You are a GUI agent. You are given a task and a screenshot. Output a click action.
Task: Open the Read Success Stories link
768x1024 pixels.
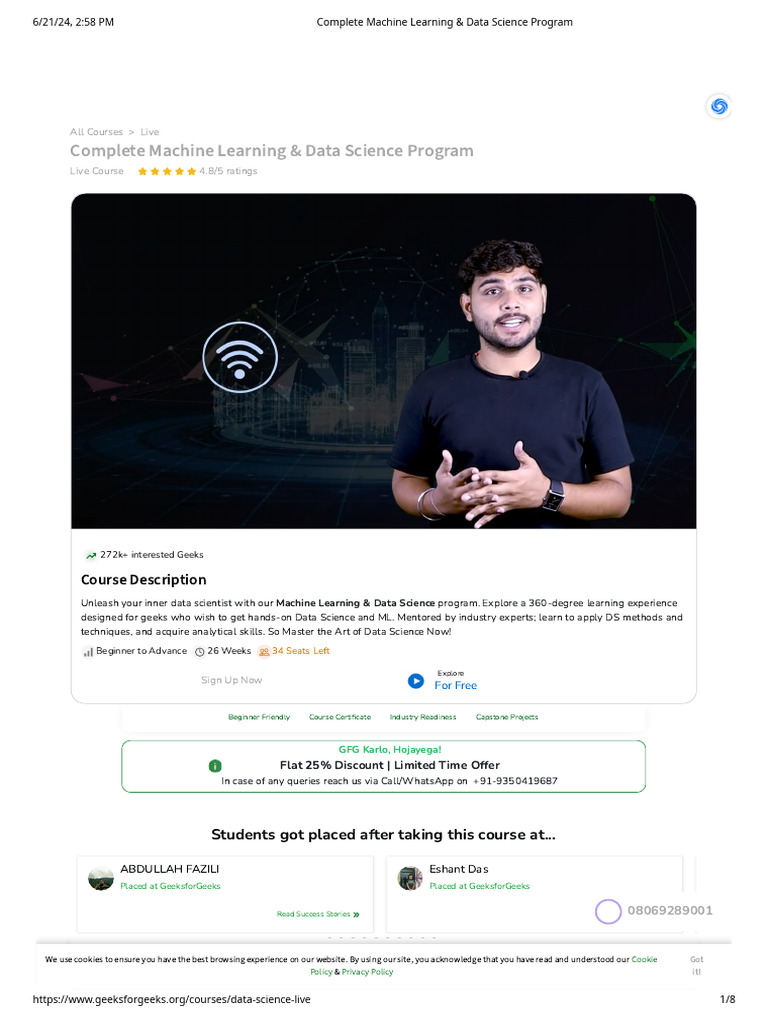tap(318, 914)
